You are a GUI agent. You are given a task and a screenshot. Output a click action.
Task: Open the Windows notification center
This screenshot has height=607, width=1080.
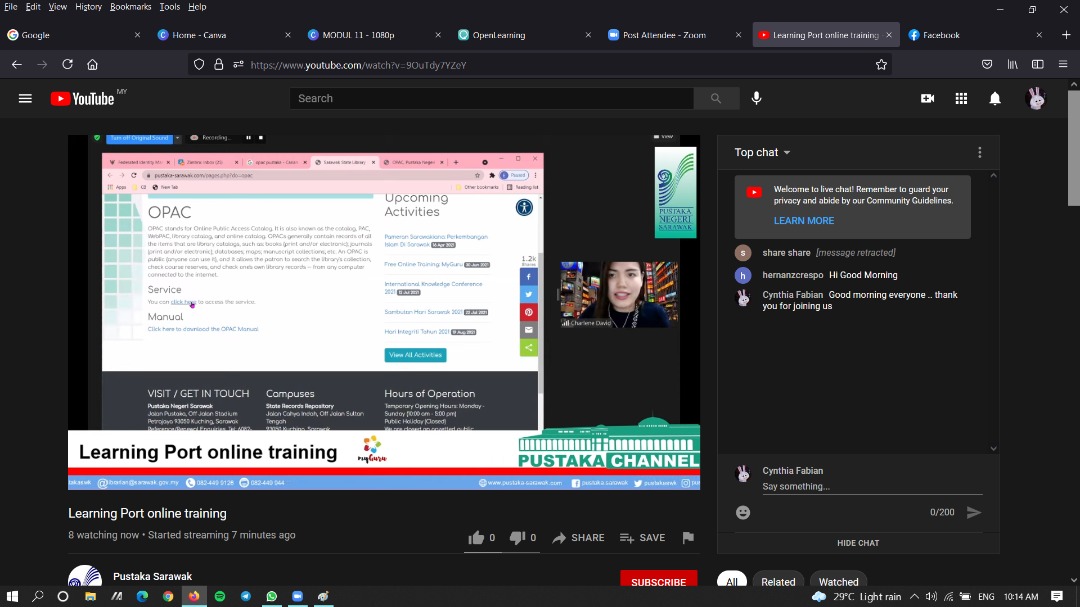coord(1057,597)
